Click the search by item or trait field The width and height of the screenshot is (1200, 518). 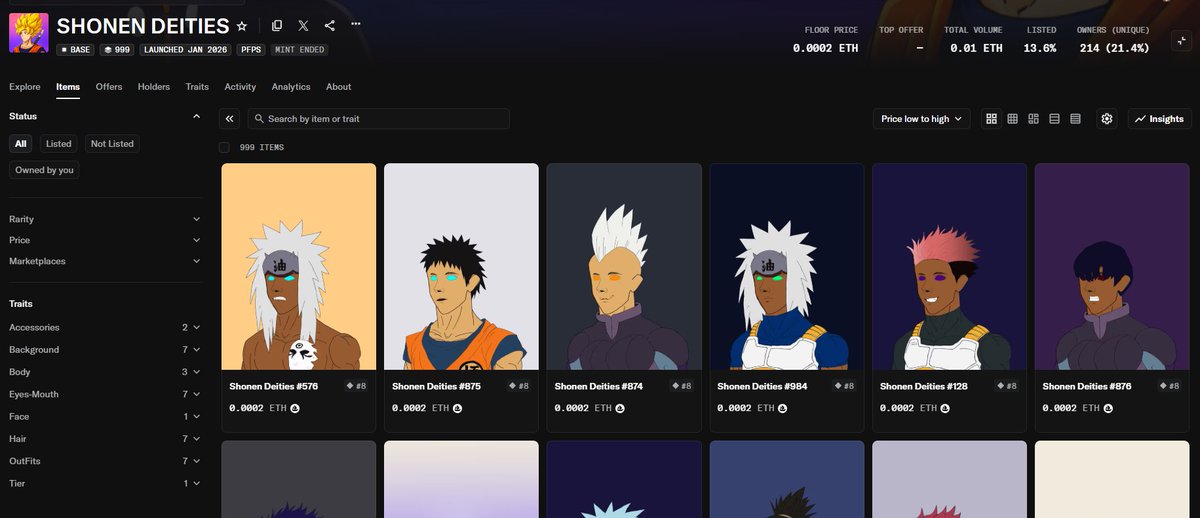(x=379, y=119)
